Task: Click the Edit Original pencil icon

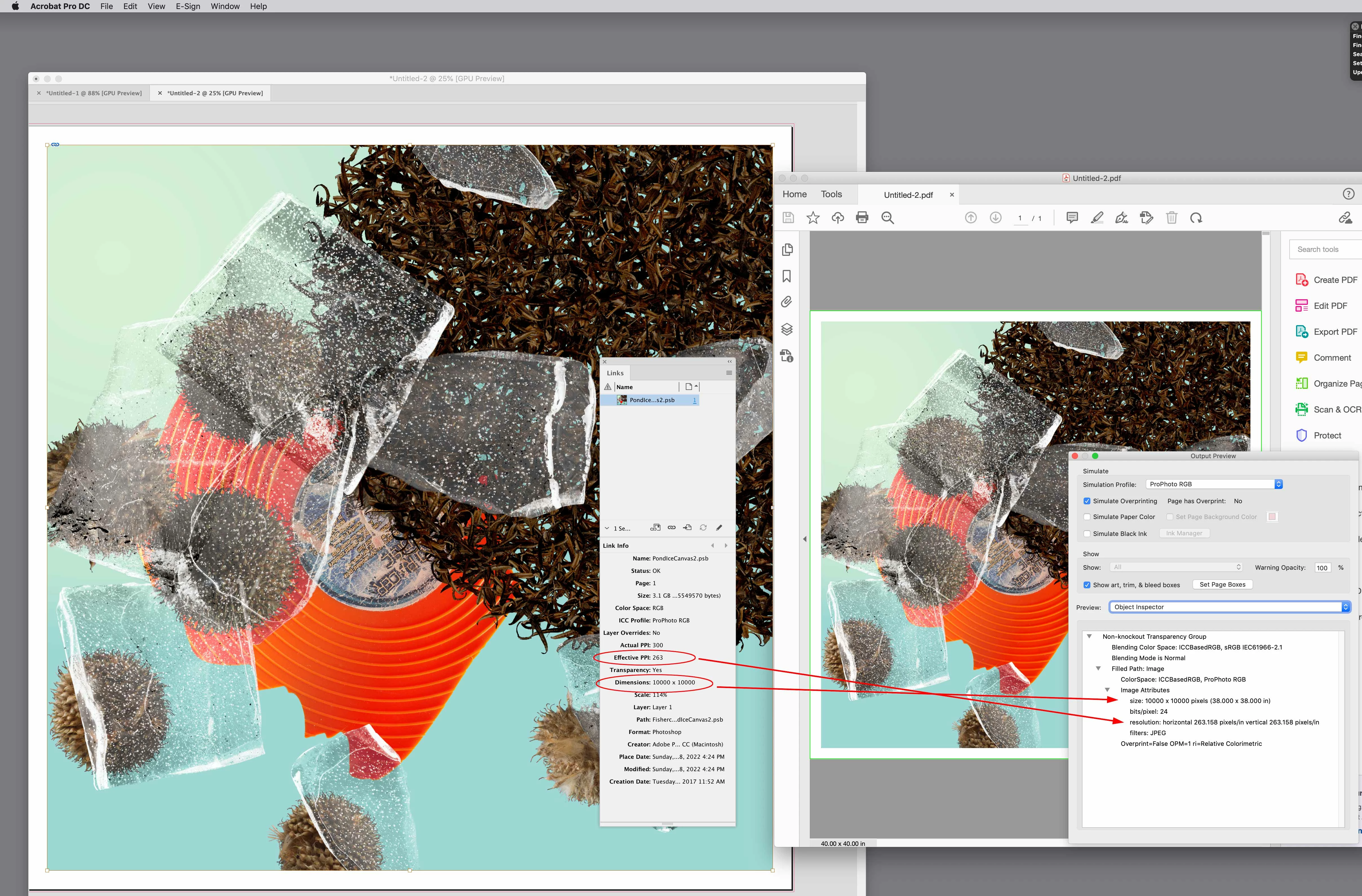Action: tap(719, 527)
